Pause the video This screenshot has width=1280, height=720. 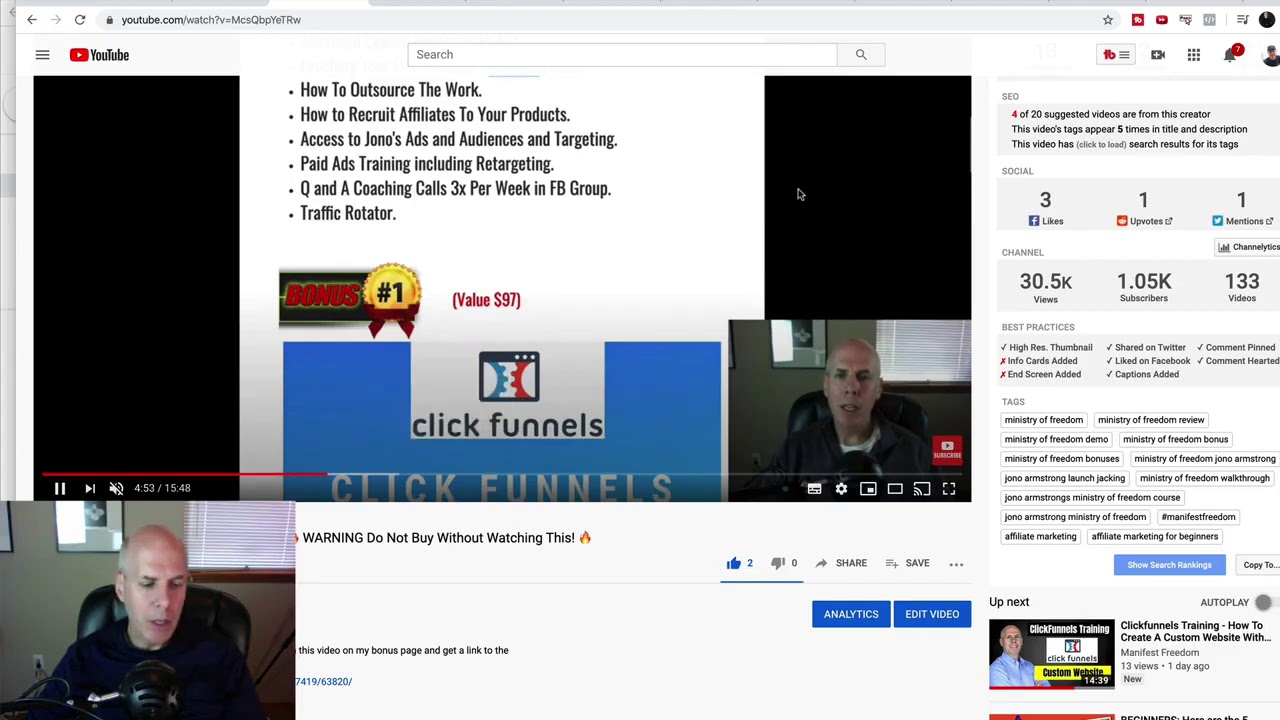[59, 488]
